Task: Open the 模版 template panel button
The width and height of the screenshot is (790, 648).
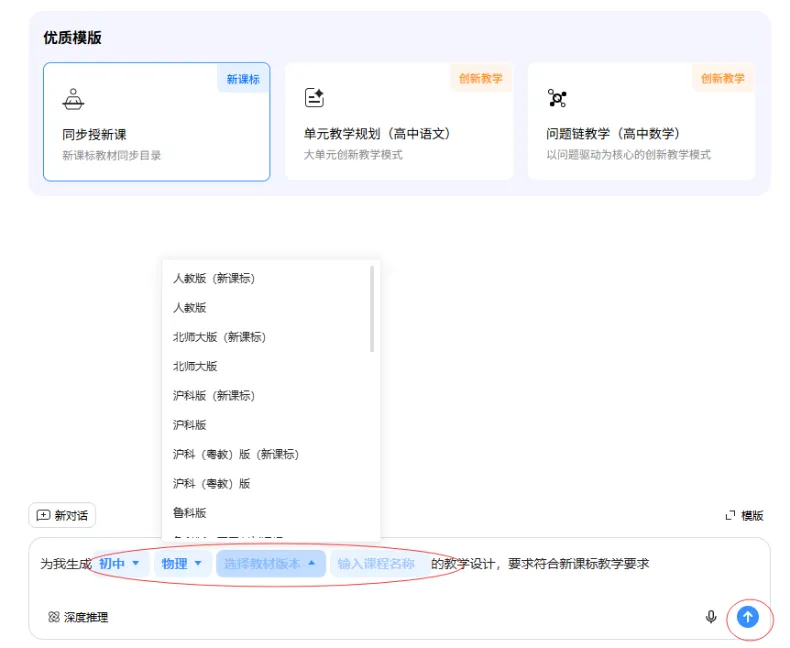Action: 744,515
